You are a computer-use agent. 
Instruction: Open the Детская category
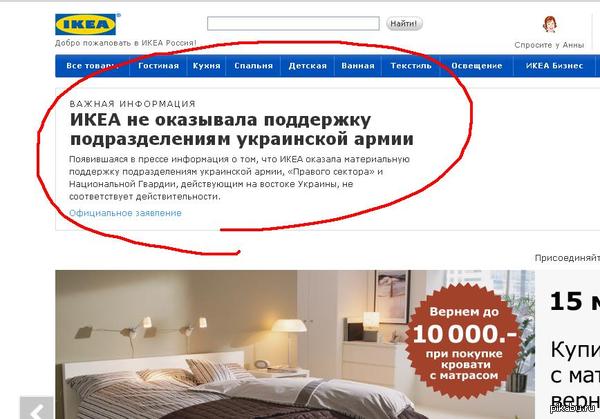(308, 66)
